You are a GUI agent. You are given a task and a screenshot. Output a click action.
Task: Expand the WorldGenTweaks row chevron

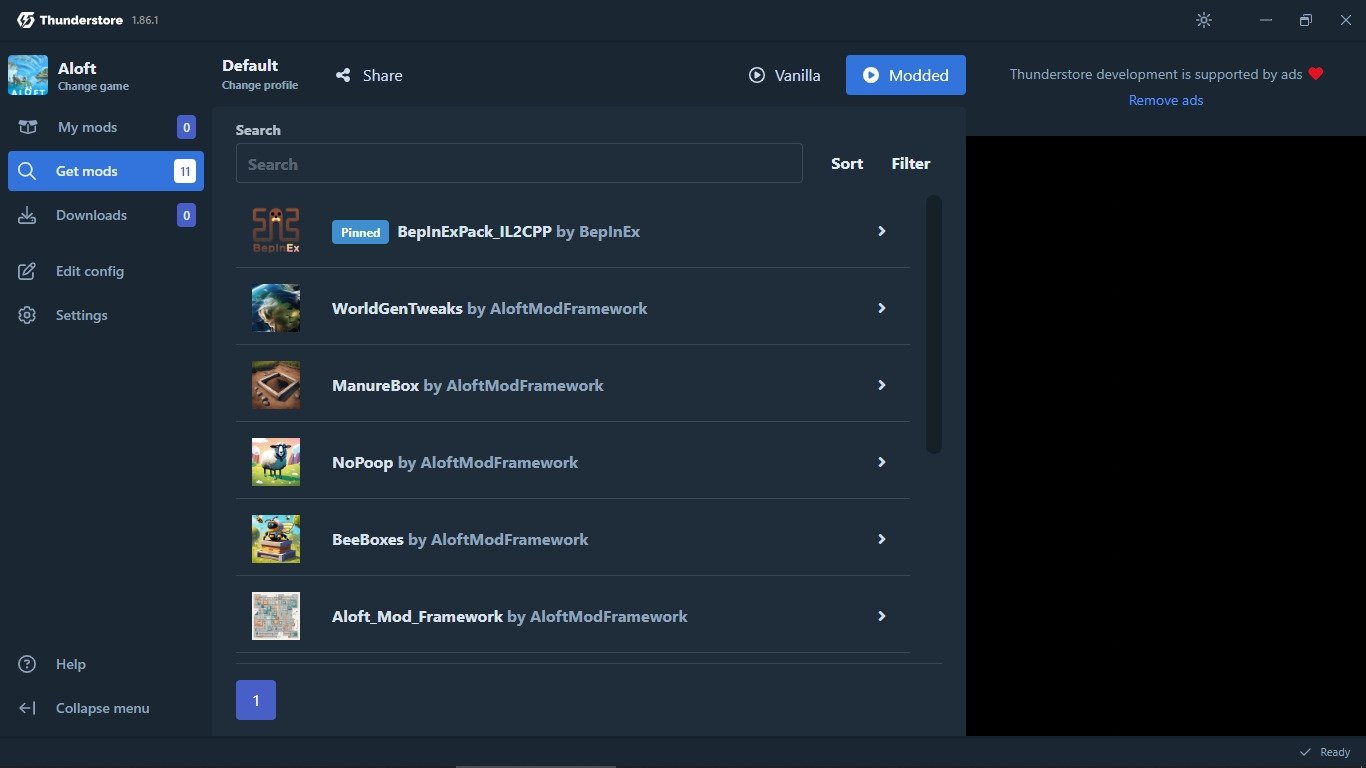(882, 308)
